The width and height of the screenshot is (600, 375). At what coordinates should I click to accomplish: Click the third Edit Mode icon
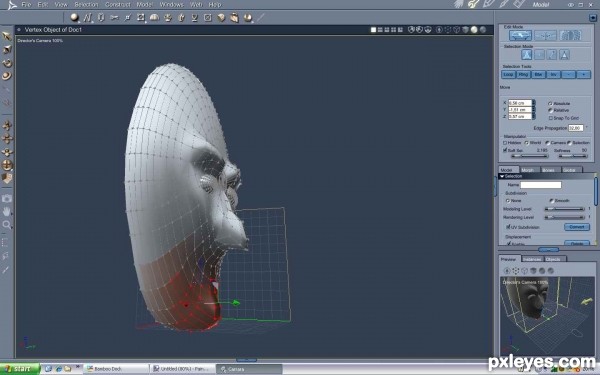pyautogui.click(x=570, y=36)
